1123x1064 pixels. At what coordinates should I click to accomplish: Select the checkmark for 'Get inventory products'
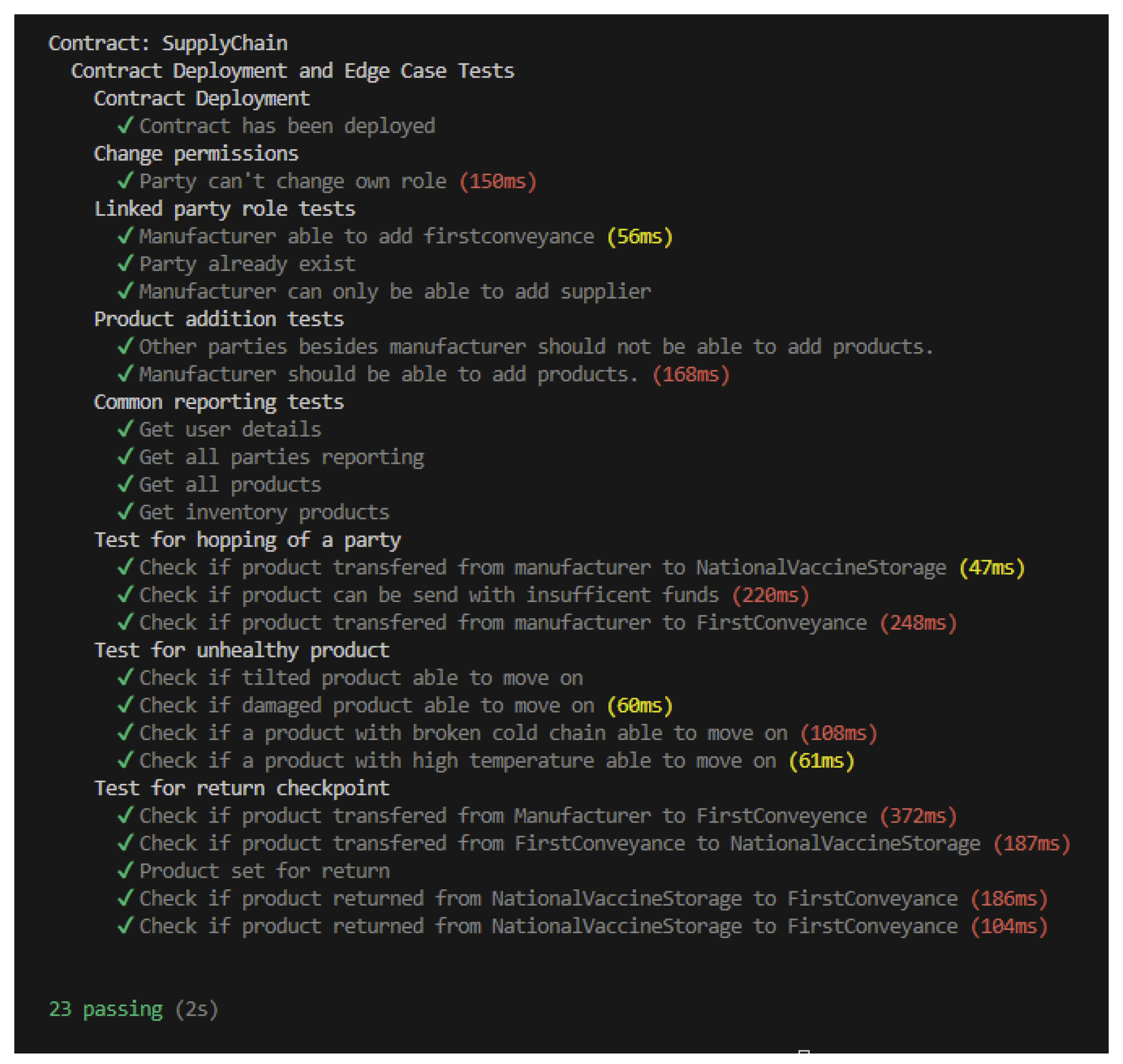tap(126, 512)
